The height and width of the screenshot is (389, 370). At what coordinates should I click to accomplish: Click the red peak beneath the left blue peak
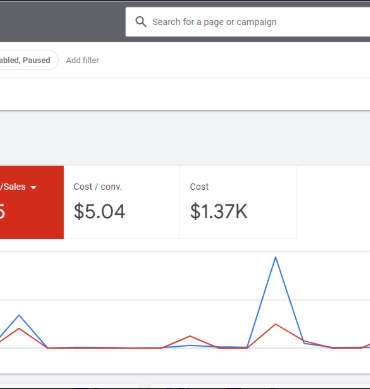19,329
